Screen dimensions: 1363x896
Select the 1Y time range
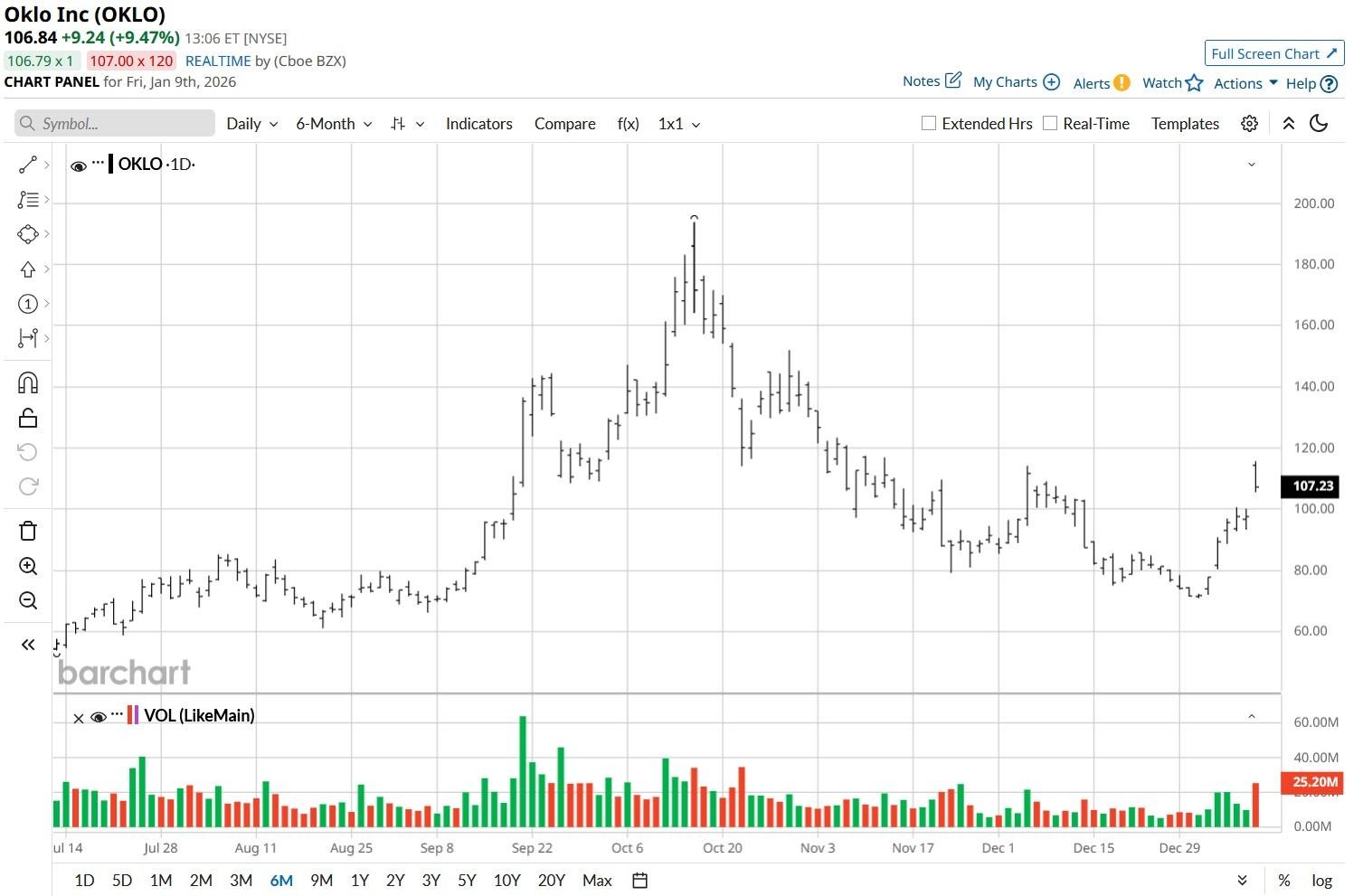click(x=360, y=881)
